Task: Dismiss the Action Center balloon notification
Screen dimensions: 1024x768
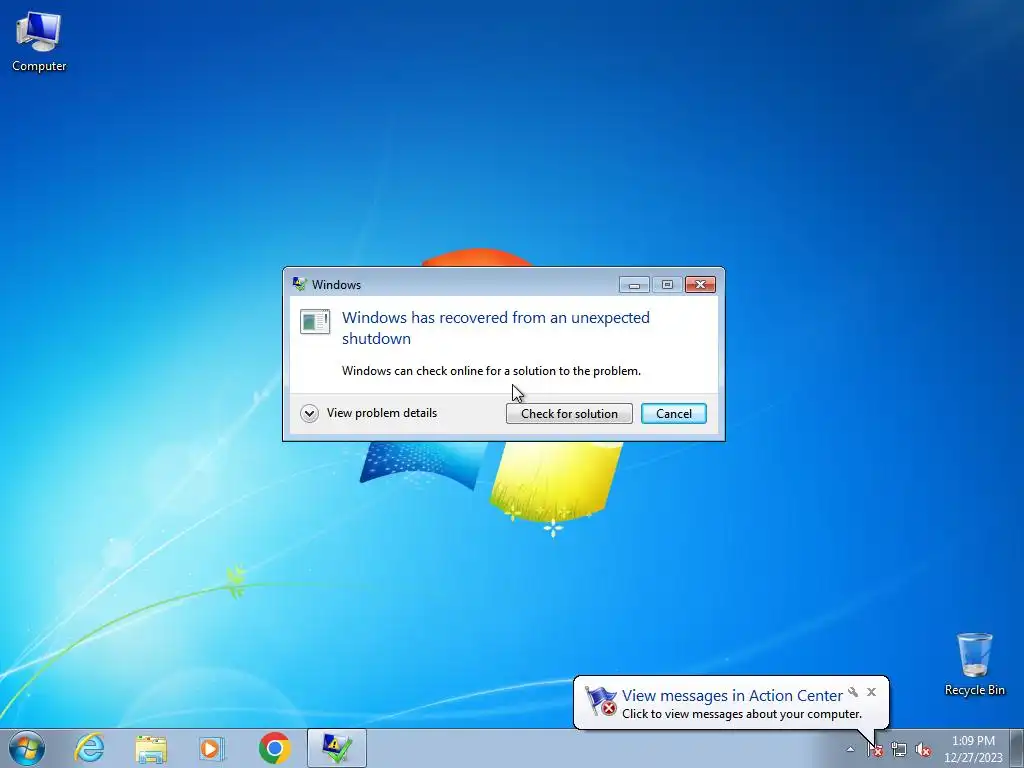Action: (871, 692)
